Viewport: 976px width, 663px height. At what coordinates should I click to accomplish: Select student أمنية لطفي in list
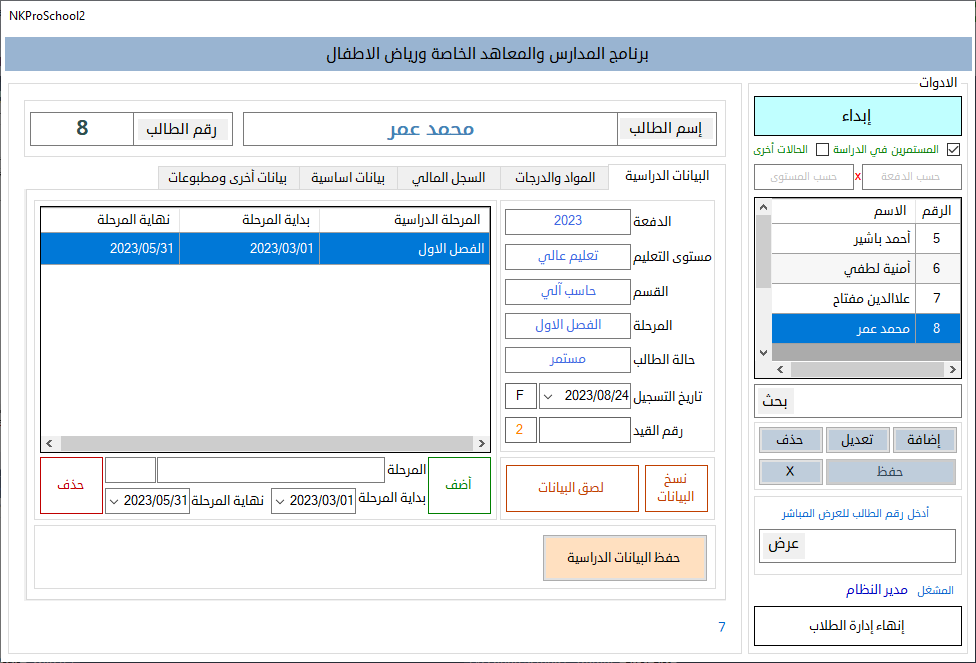coord(866,268)
